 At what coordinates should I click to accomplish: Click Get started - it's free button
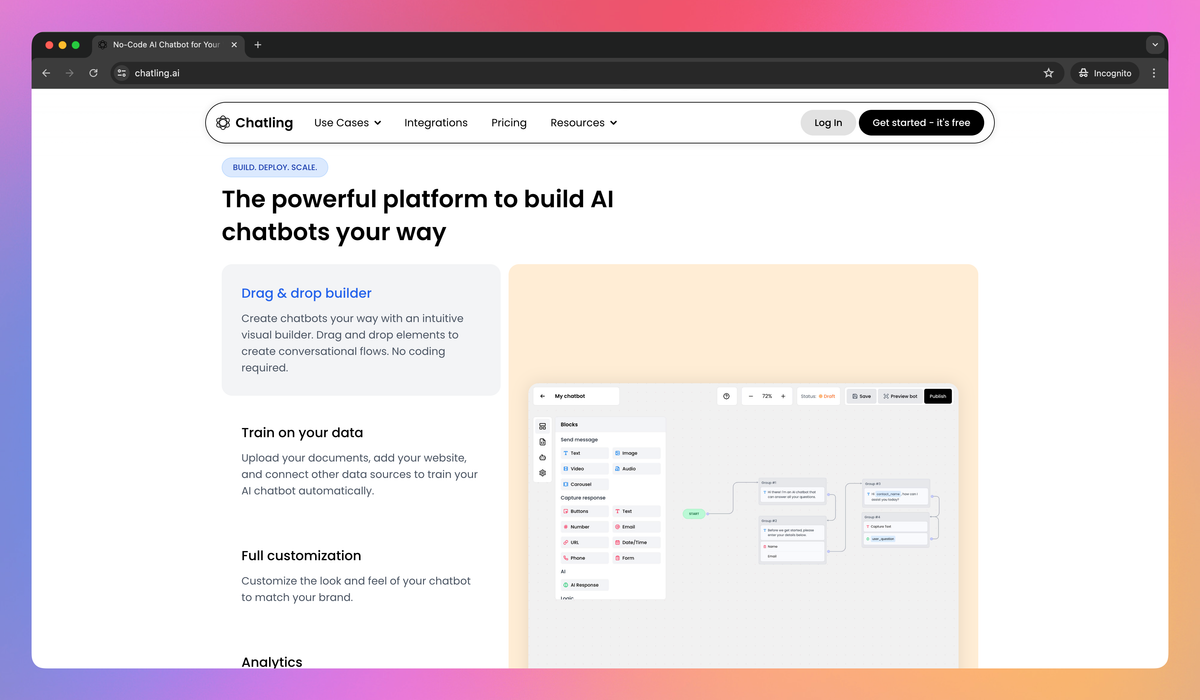tap(921, 123)
